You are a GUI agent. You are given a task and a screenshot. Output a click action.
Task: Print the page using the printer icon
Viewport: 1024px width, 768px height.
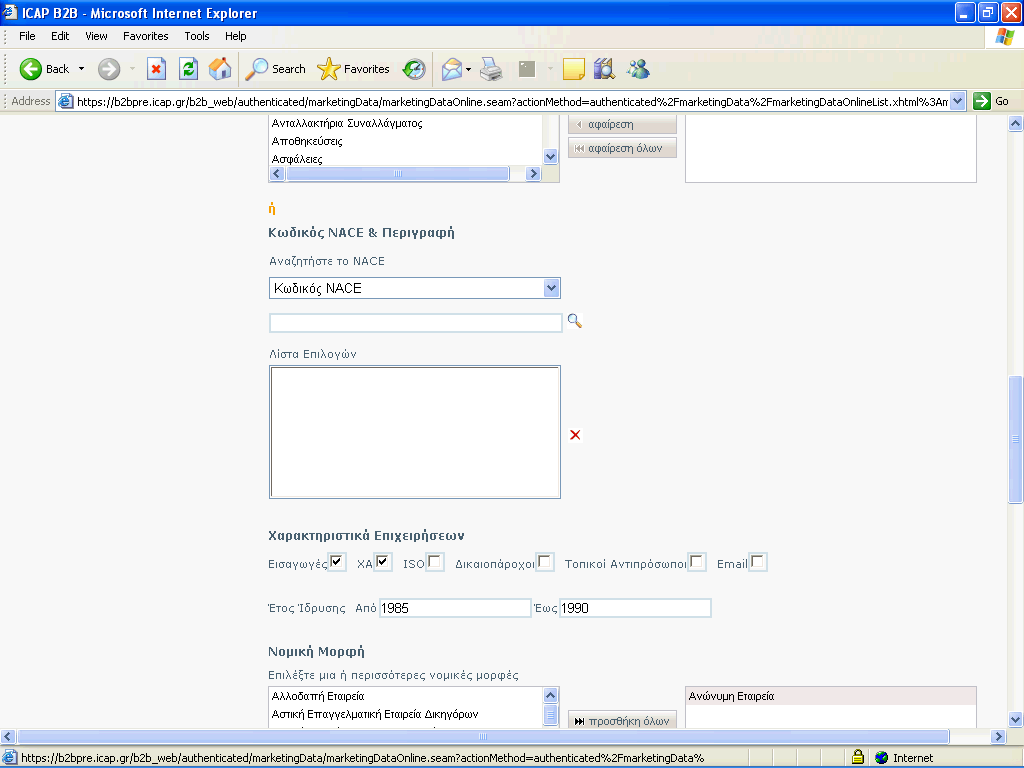(x=491, y=69)
